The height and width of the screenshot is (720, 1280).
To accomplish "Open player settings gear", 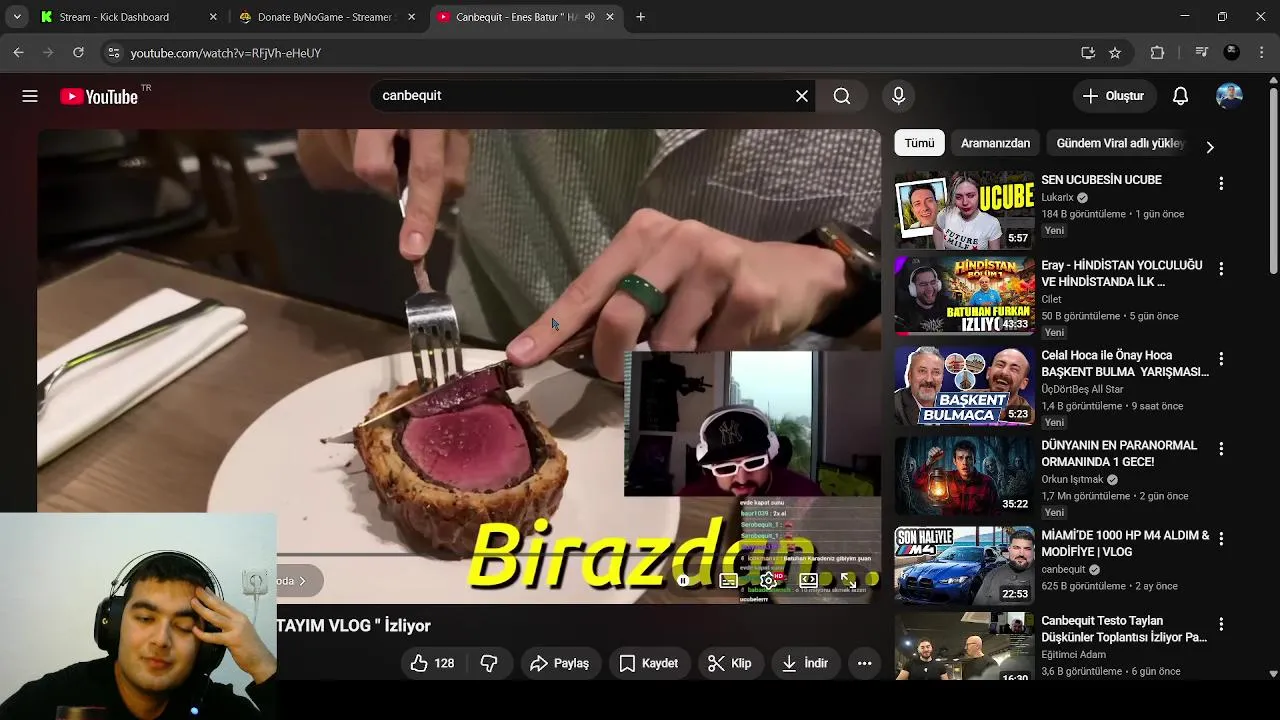I will 768,580.
